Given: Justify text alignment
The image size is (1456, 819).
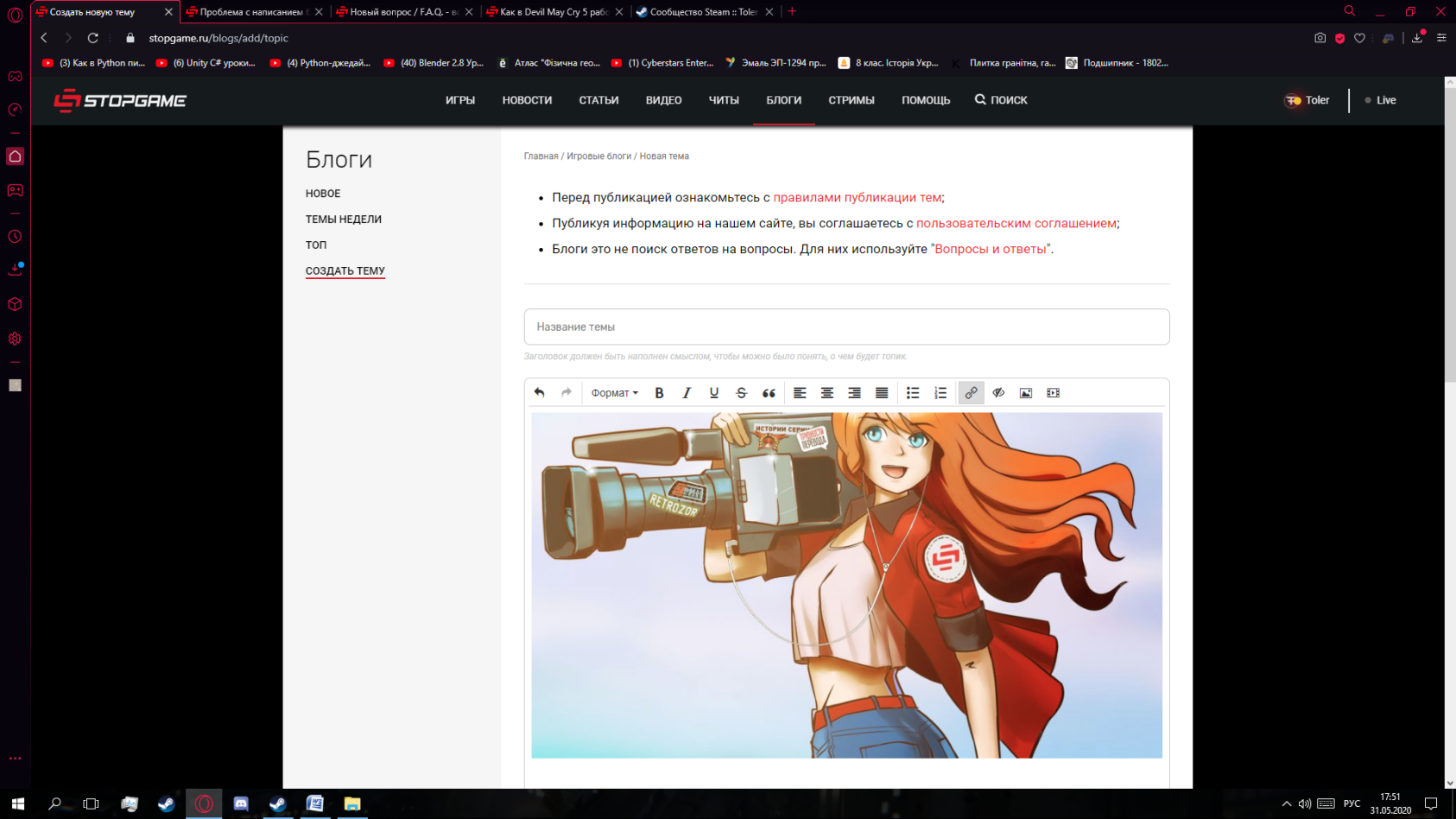Looking at the screenshot, I should [x=882, y=393].
